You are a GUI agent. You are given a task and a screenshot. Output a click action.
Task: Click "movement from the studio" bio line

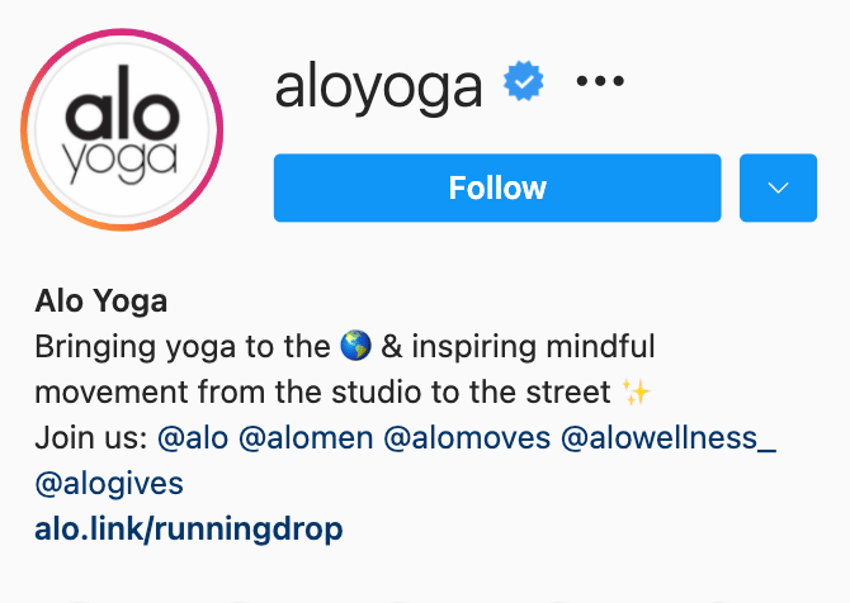pos(228,392)
